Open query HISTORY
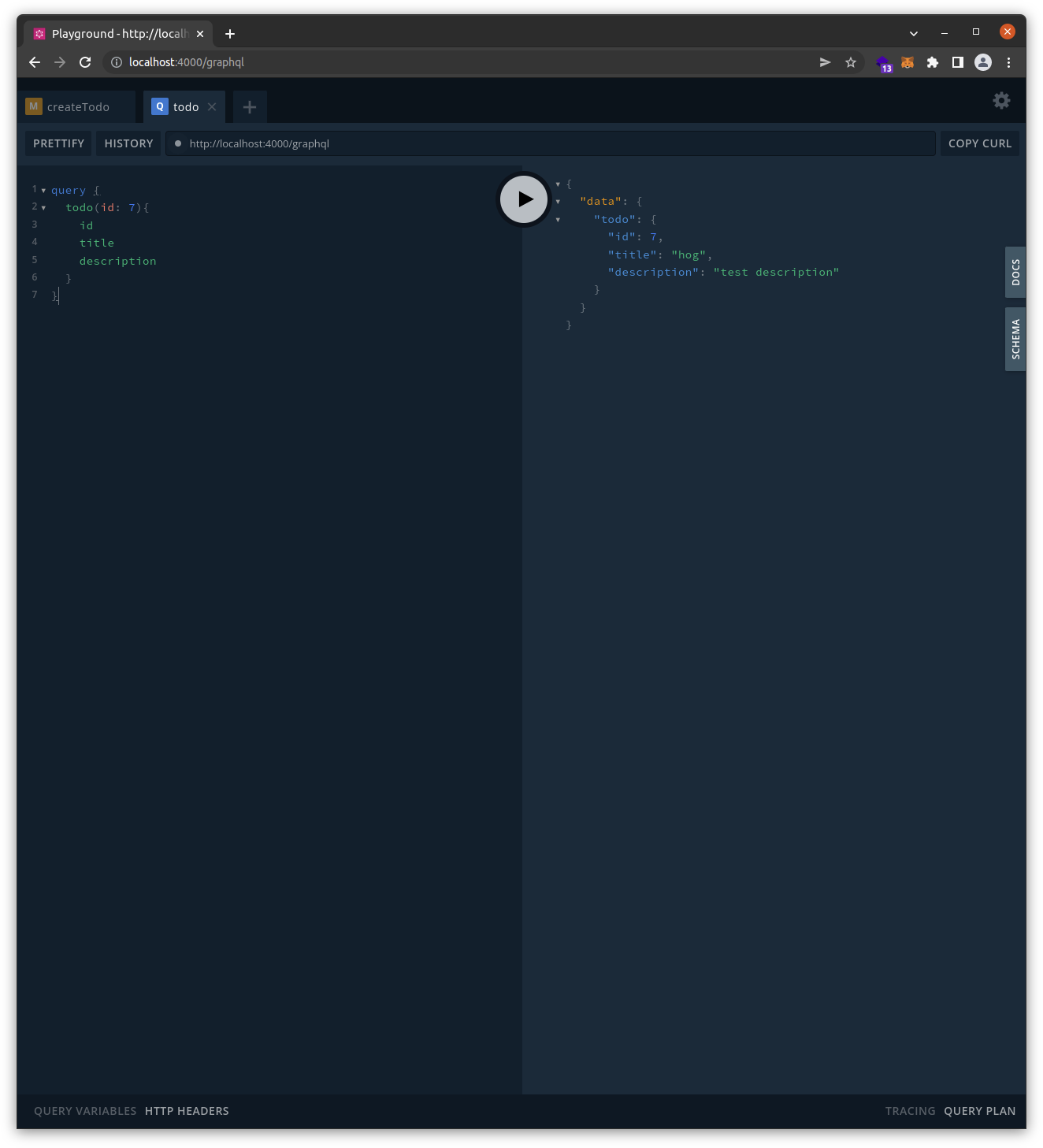The width and height of the screenshot is (1043, 1148). click(128, 143)
